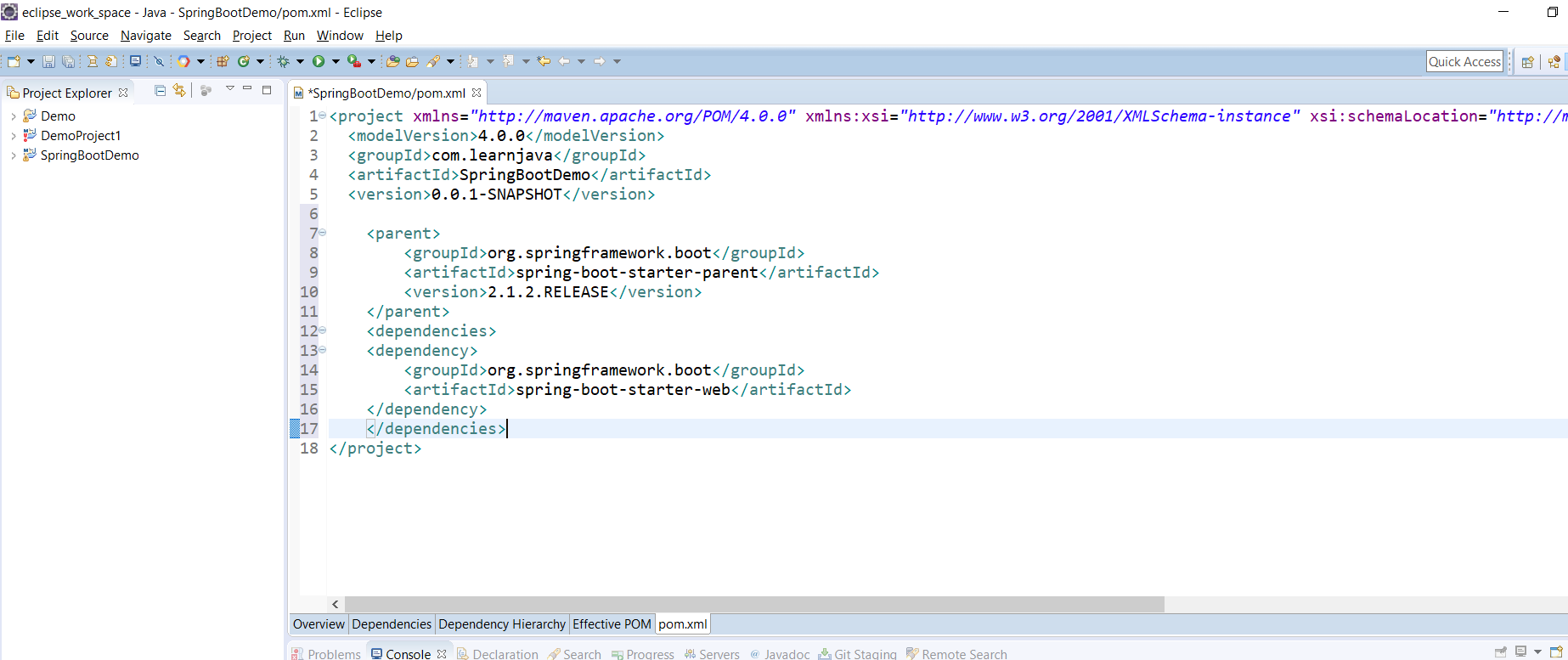This screenshot has height=660, width=1568.
Task: Switch to the Overview editor tab
Action: tap(319, 624)
